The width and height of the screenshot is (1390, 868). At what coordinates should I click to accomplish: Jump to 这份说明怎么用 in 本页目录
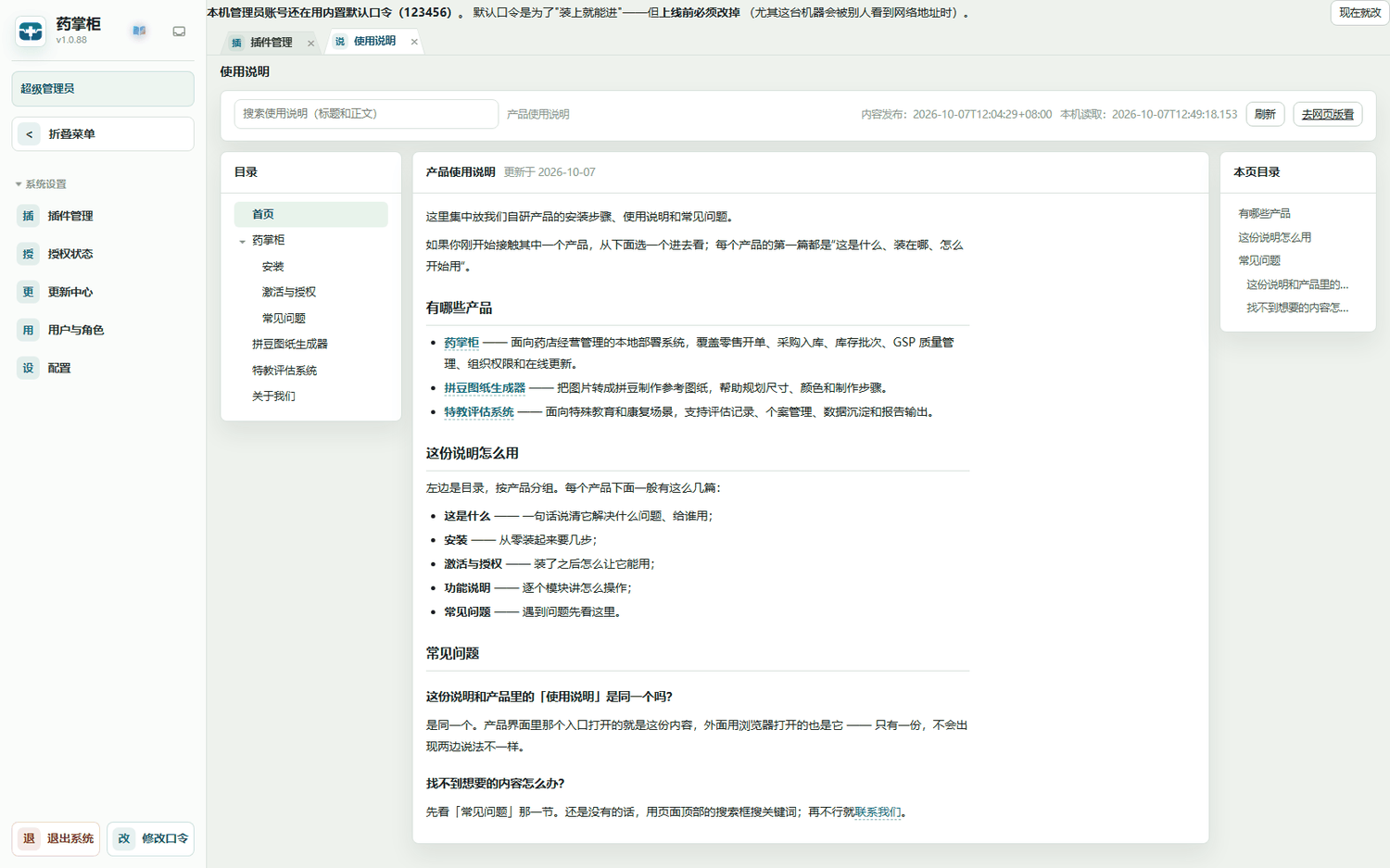[x=1275, y=238]
